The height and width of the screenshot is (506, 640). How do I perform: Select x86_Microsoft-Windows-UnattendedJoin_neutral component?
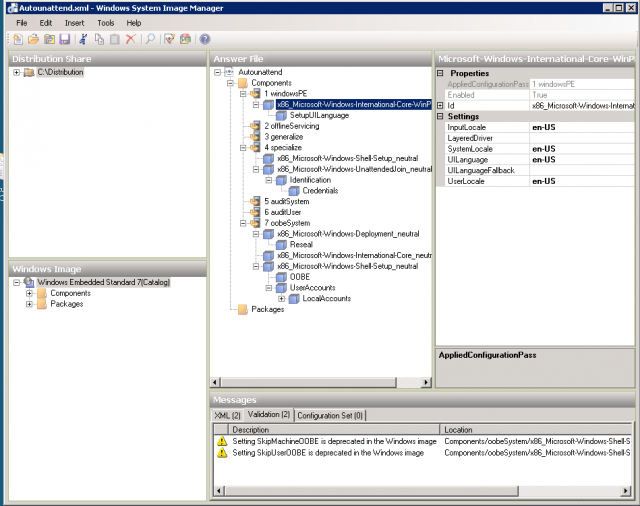pos(354,169)
